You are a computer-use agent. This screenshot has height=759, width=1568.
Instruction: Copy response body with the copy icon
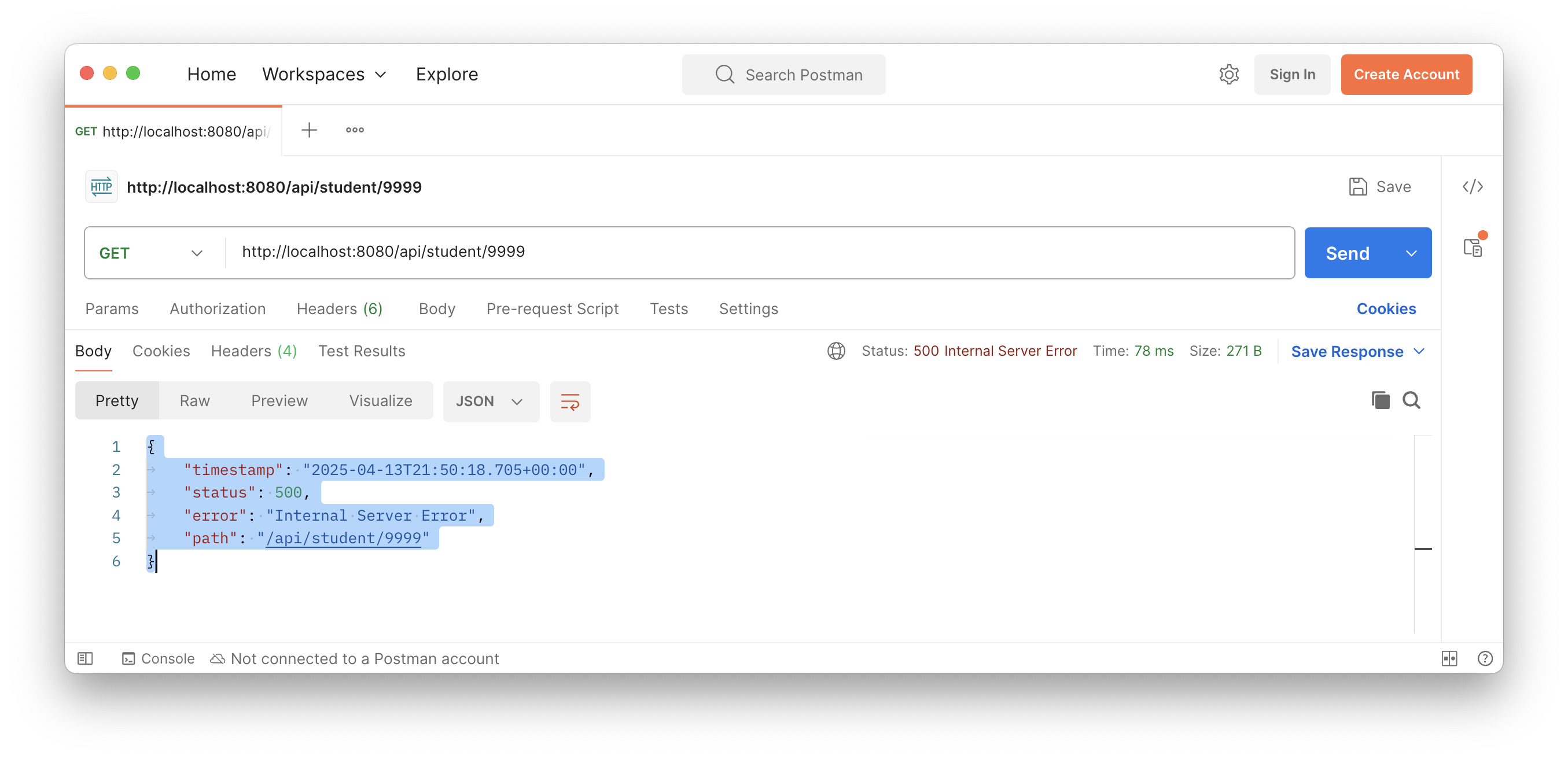tap(1380, 400)
